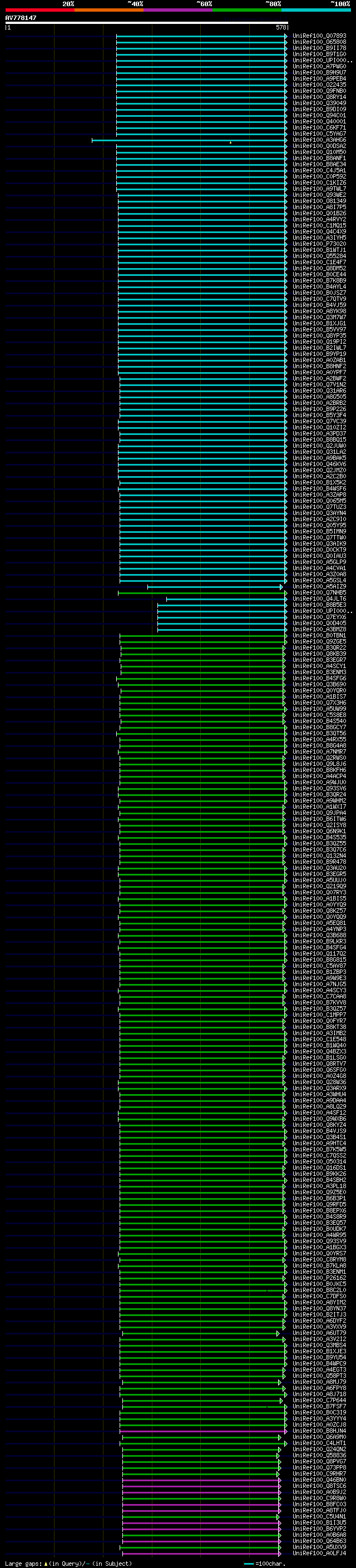The image size is (356, 1568).
Task: Select the purple bar of UniRef100_Q46BN0
Action: [x=202, y=1480]
